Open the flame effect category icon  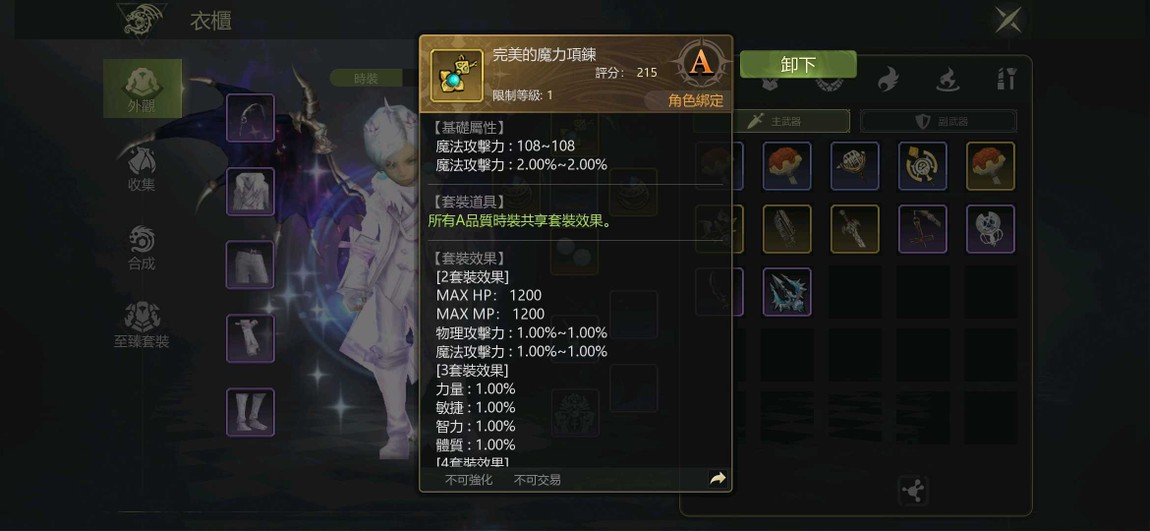(x=887, y=79)
